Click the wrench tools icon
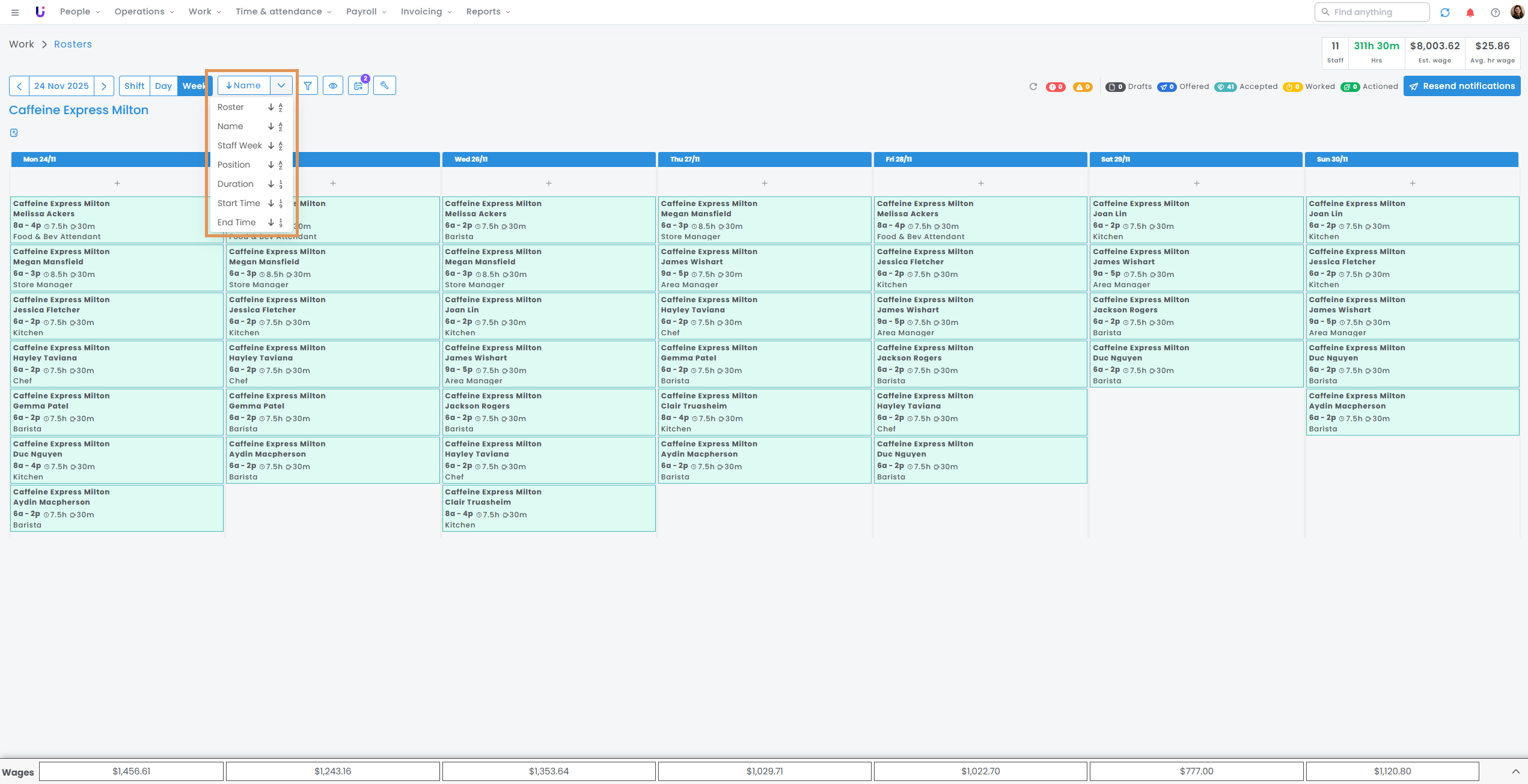The image size is (1528, 784). [x=384, y=86]
